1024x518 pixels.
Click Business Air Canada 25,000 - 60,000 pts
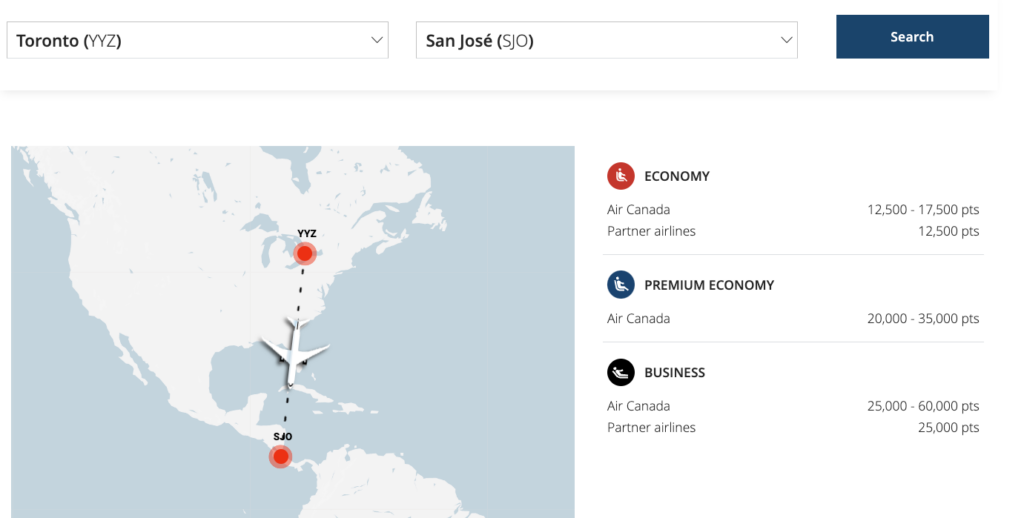(x=923, y=406)
